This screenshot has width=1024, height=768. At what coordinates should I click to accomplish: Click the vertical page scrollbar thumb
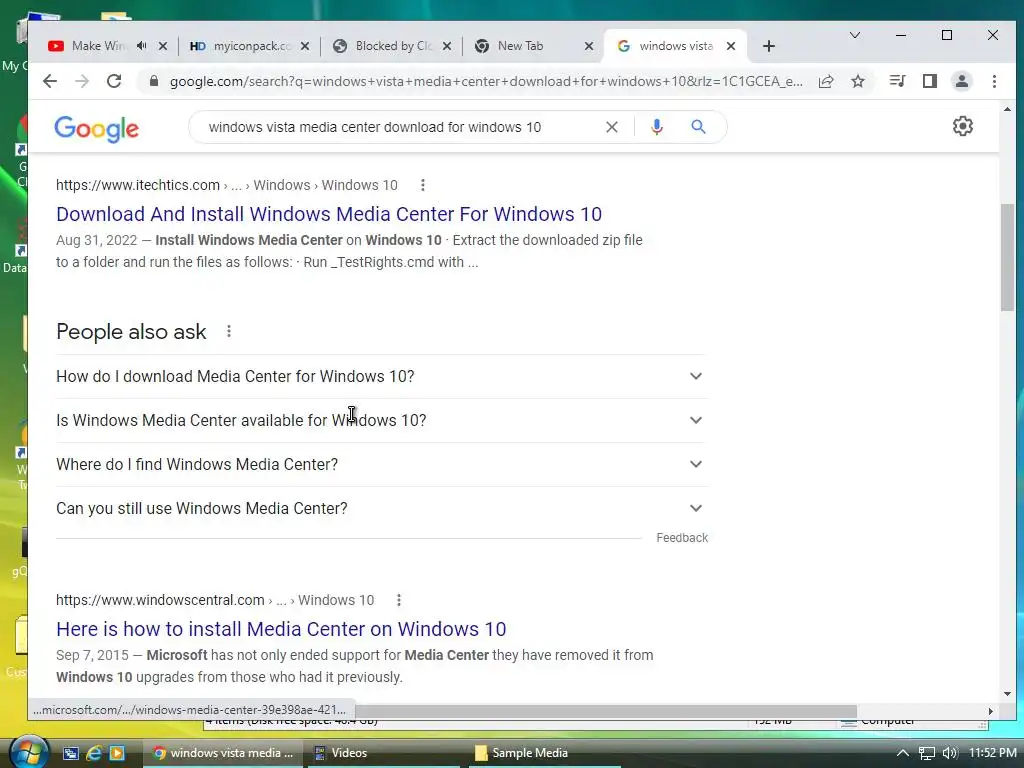(x=1007, y=257)
